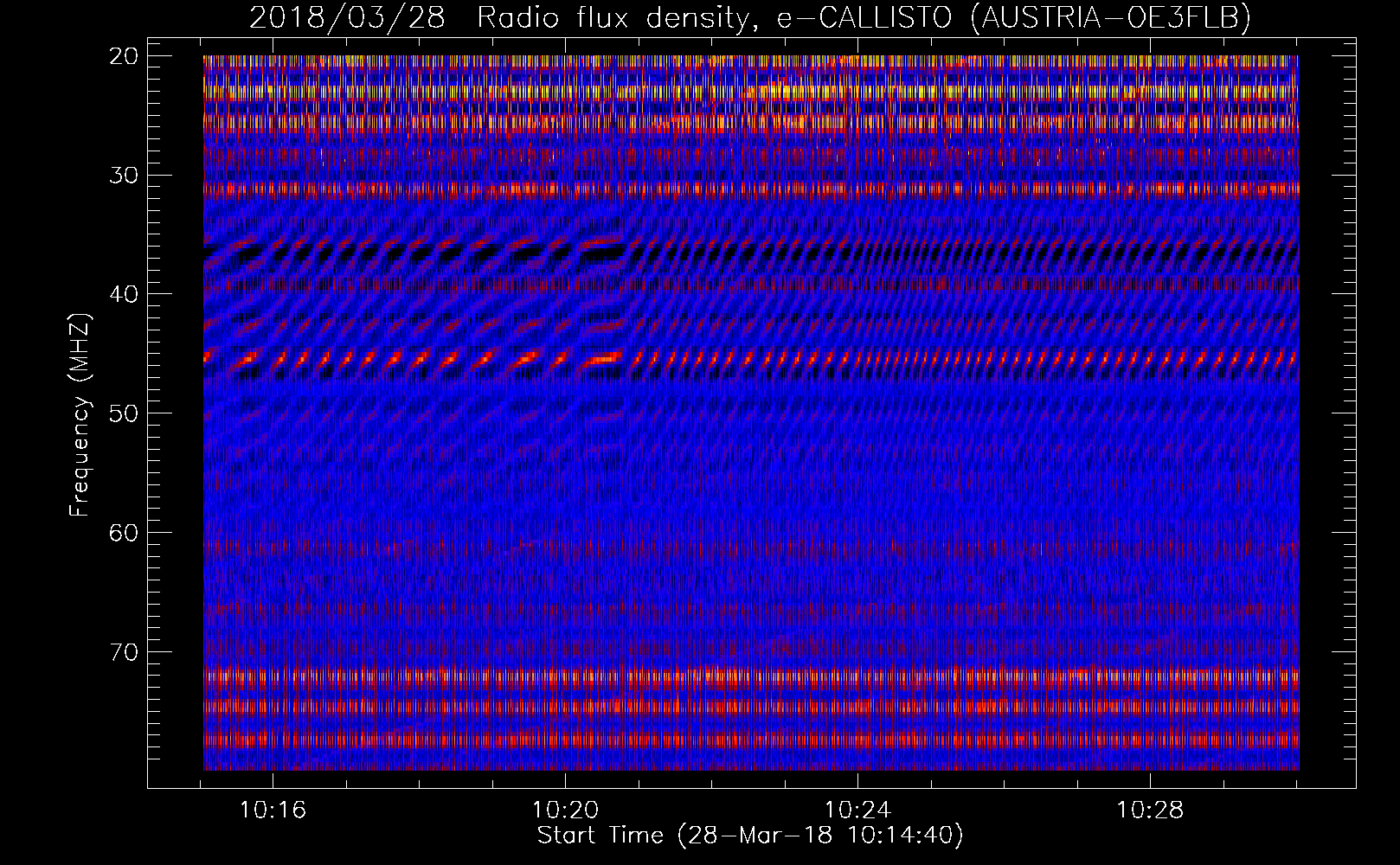1400x865 pixels.
Task: Click the frequency tick label '20'
Action: pos(124,56)
